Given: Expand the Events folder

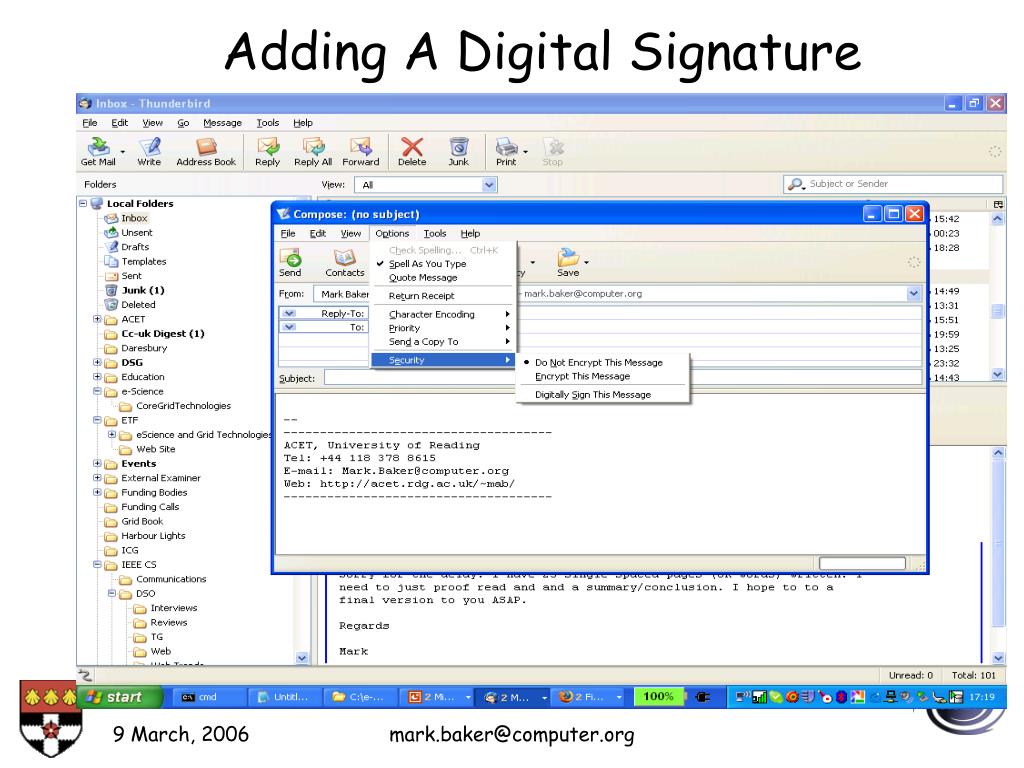Looking at the screenshot, I should tap(97, 464).
